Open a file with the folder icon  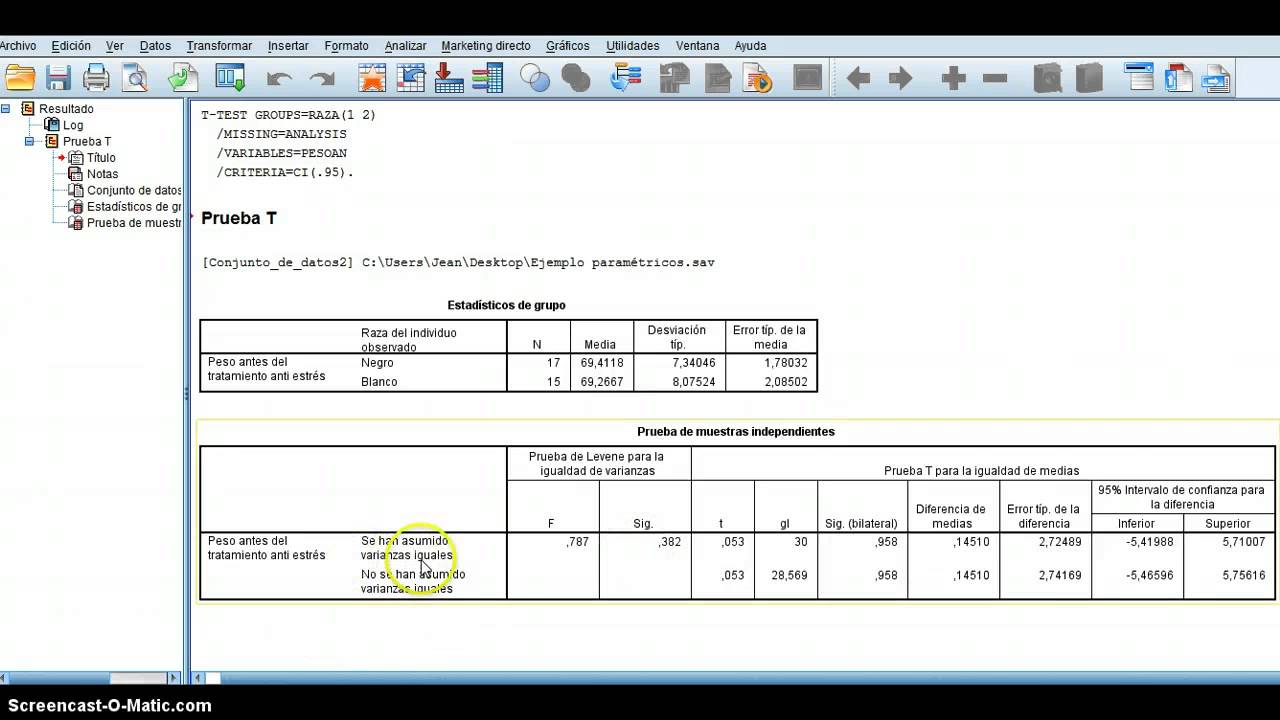[x=20, y=77]
